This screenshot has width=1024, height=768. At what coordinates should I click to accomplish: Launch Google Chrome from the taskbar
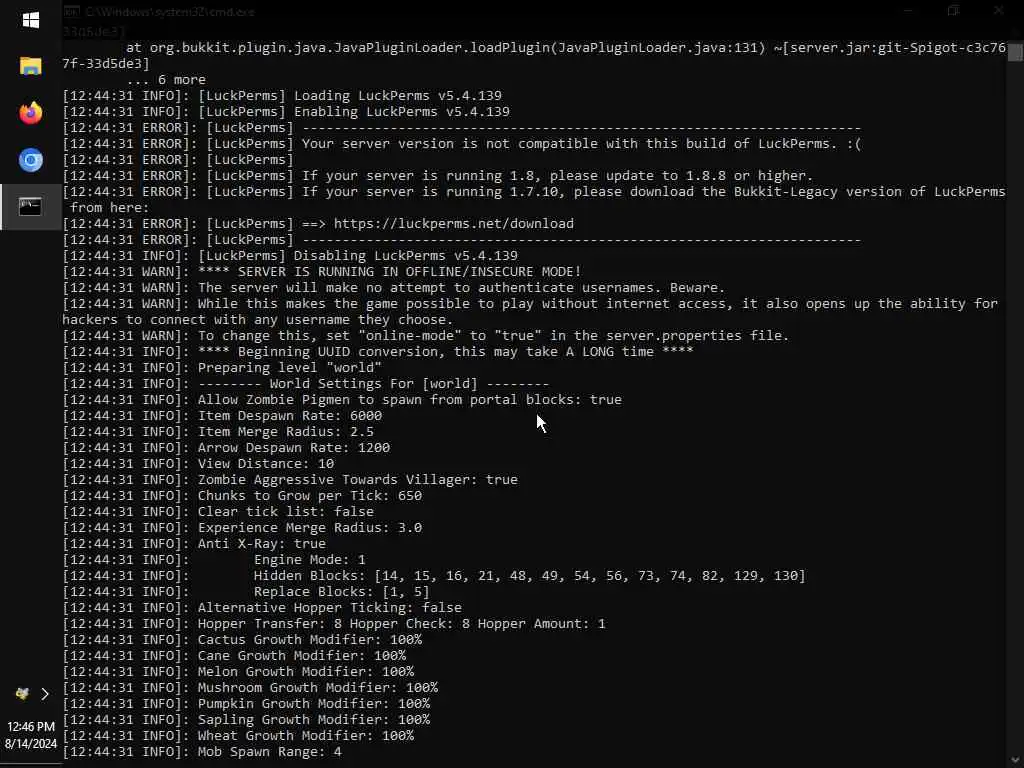[30, 160]
